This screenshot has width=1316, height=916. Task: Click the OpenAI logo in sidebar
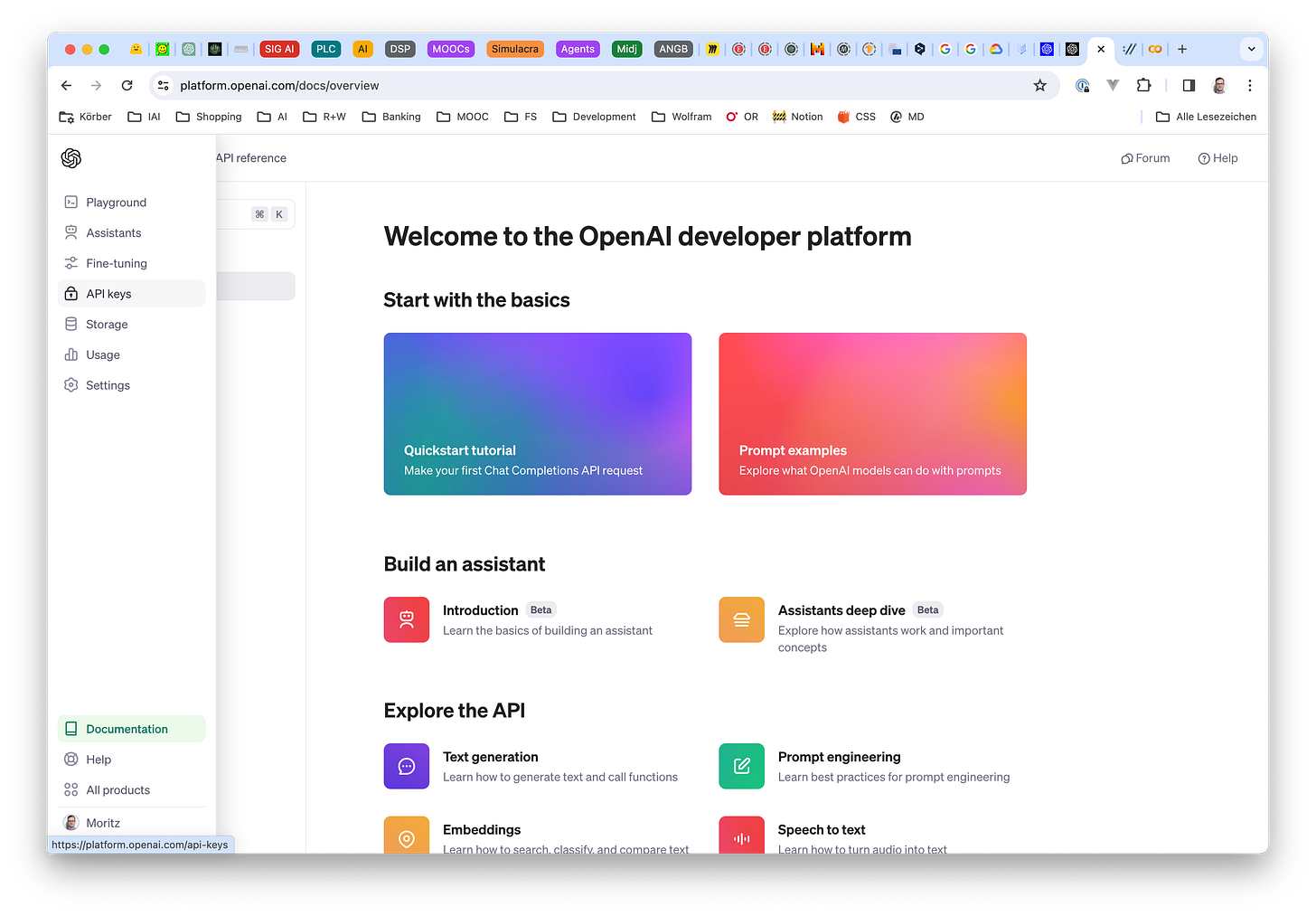(x=71, y=158)
